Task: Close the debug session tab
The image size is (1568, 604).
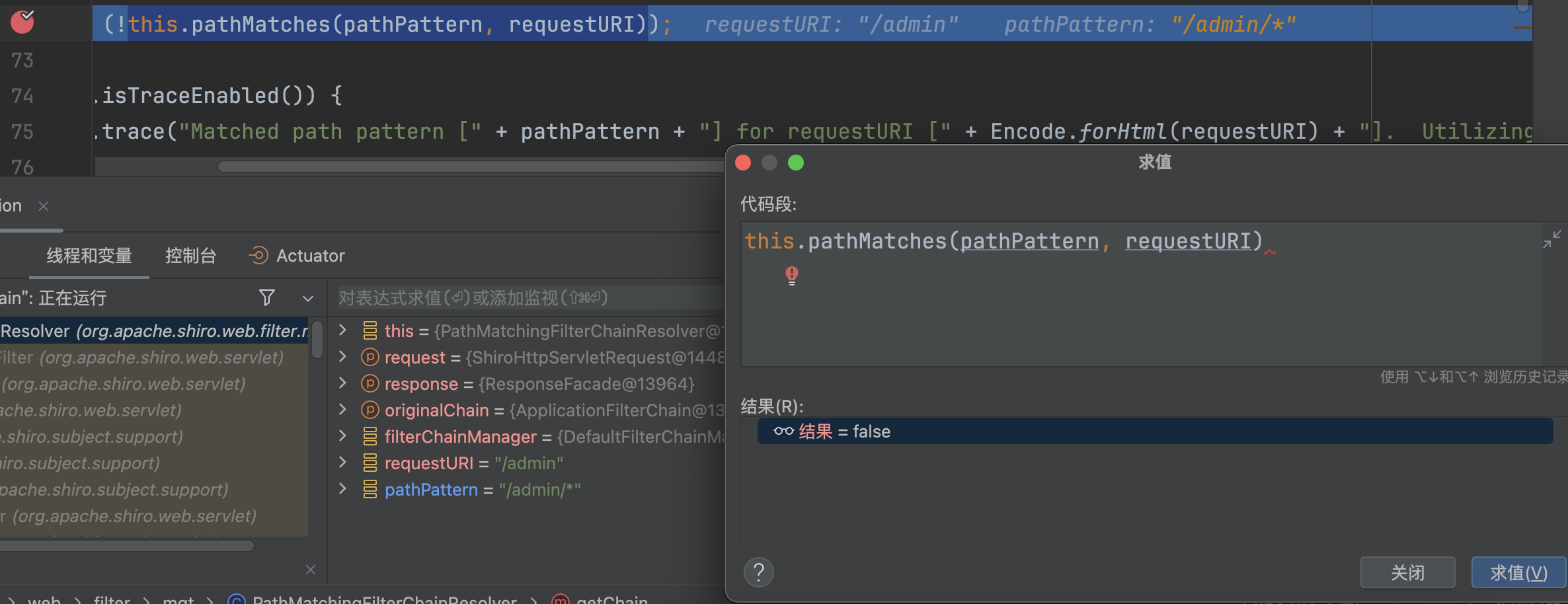Action: [44, 206]
